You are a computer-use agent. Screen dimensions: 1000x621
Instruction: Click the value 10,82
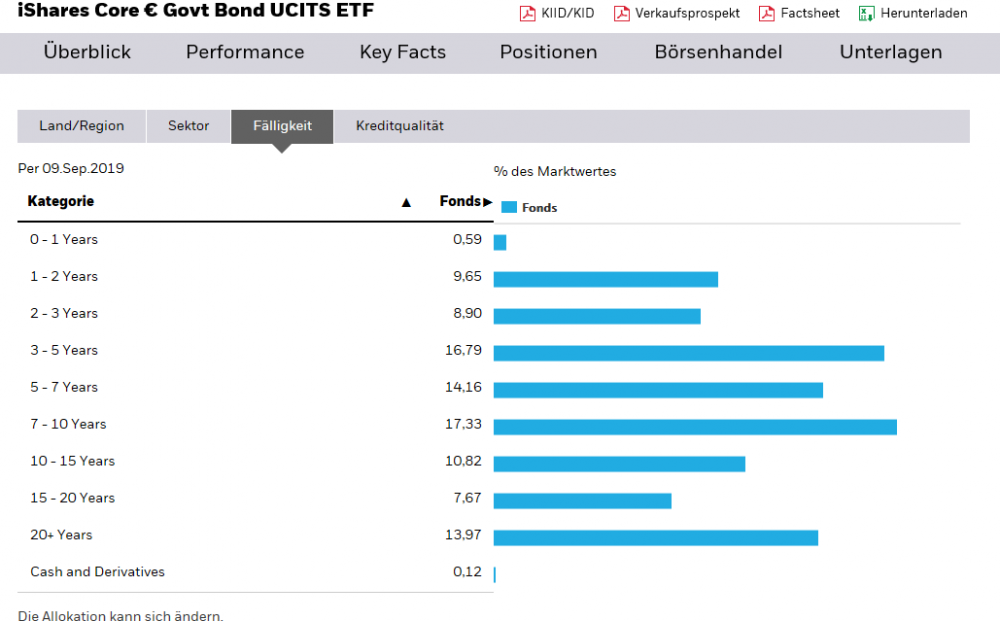point(464,462)
